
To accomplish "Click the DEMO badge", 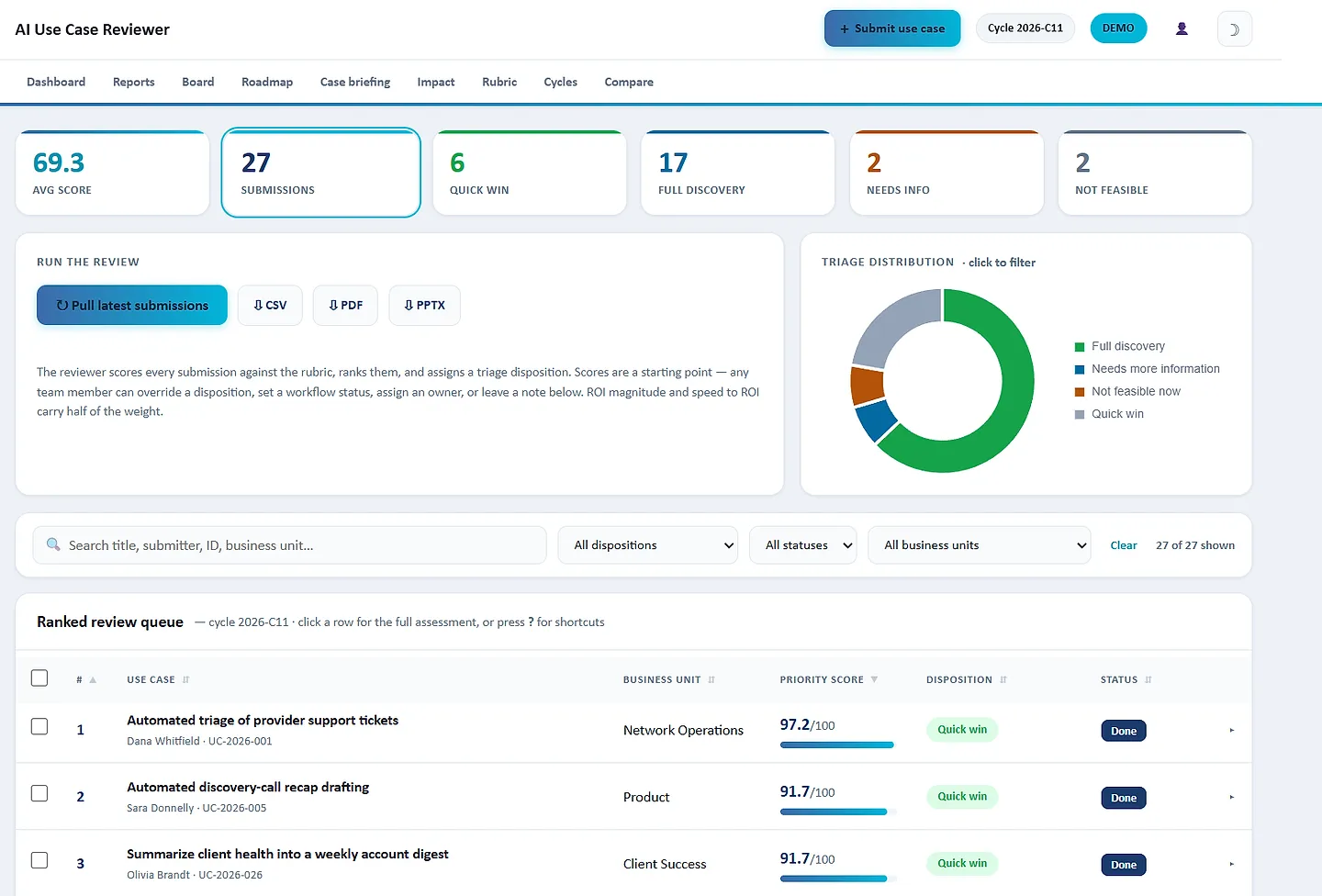I will [1118, 28].
